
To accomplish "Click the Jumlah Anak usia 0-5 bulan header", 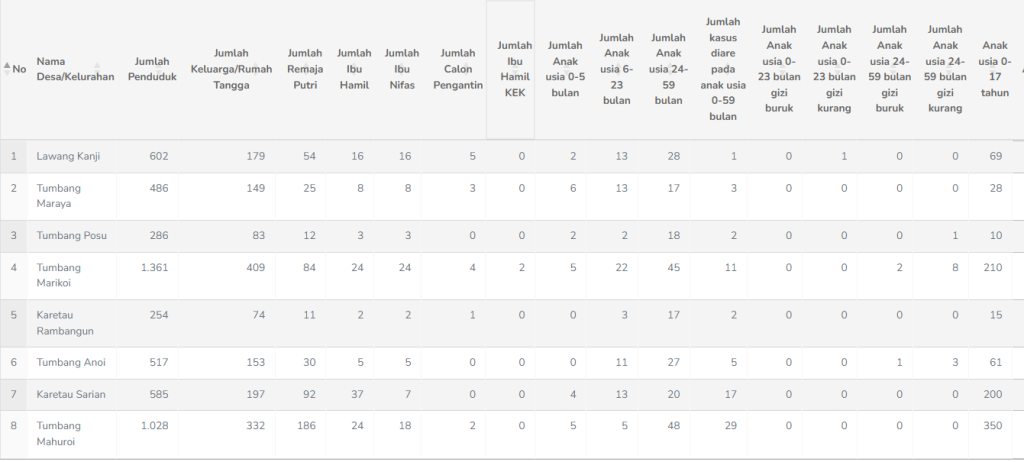I will pyautogui.click(x=565, y=69).
